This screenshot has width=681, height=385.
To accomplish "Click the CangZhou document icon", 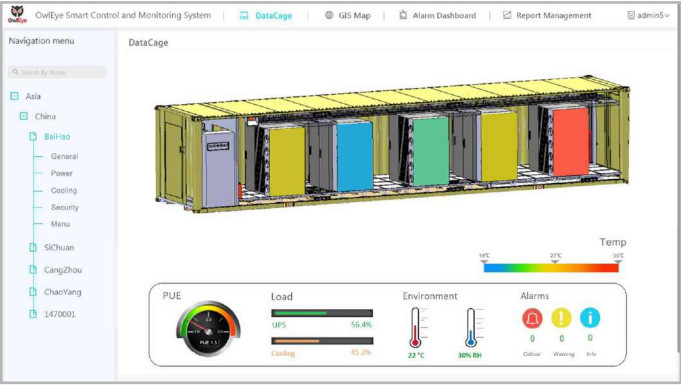I will click(x=33, y=270).
